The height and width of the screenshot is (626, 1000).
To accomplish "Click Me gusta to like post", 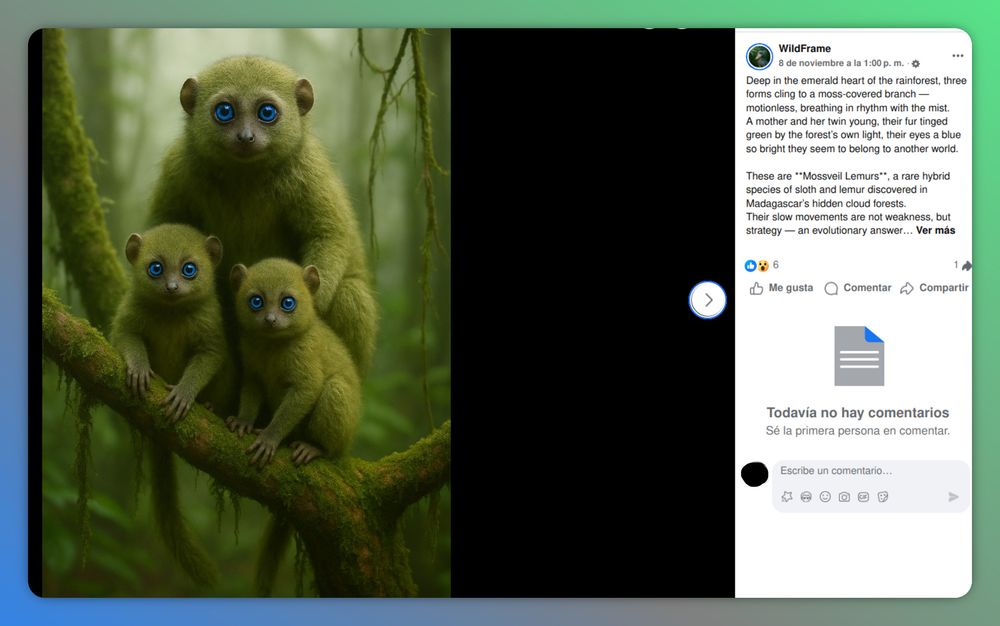I will pos(781,288).
